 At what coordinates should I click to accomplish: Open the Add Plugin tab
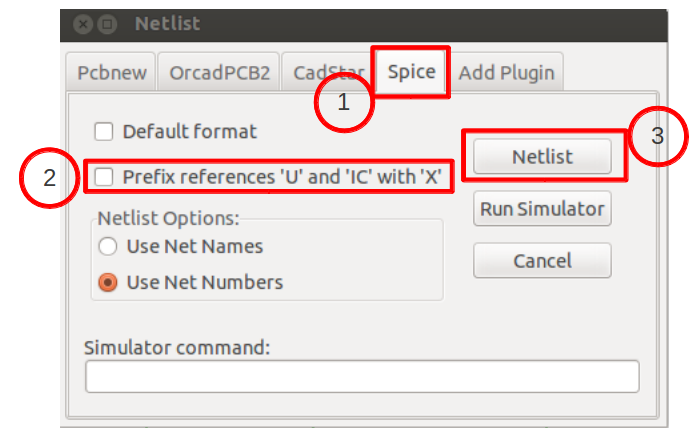(x=506, y=72)
